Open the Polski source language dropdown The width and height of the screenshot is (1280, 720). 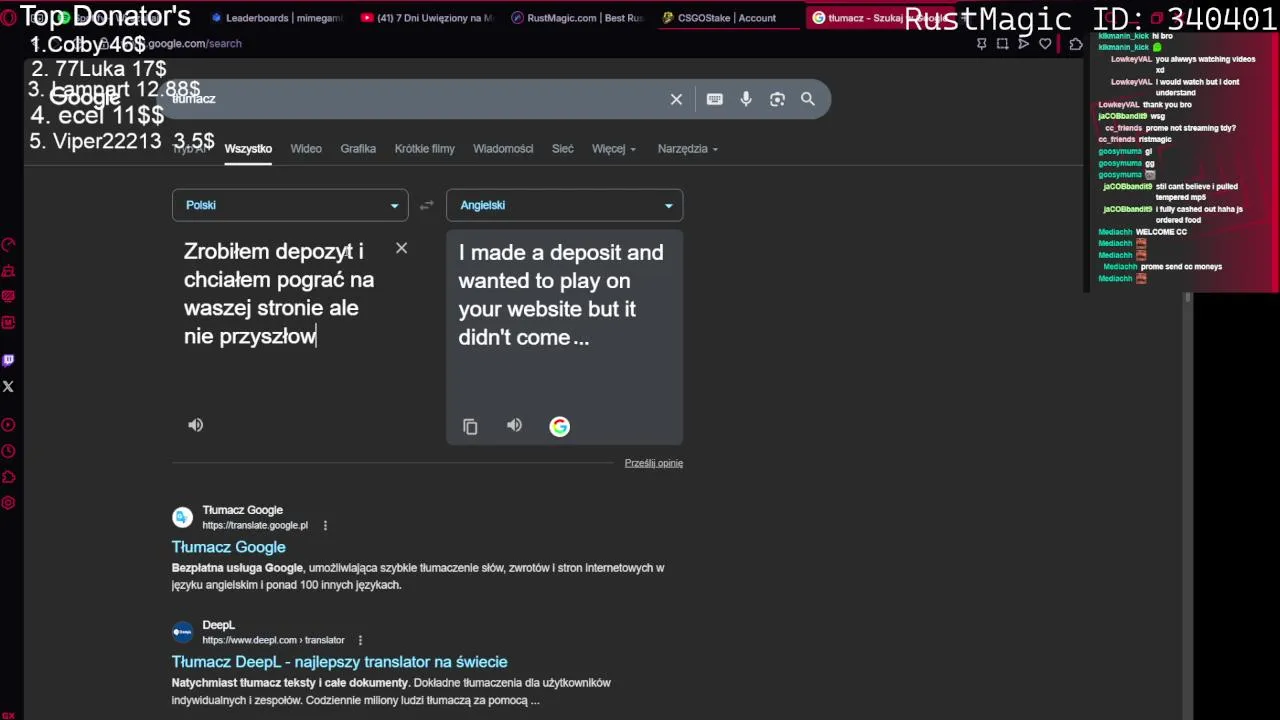pyautogui.click(x=290, y=205)
